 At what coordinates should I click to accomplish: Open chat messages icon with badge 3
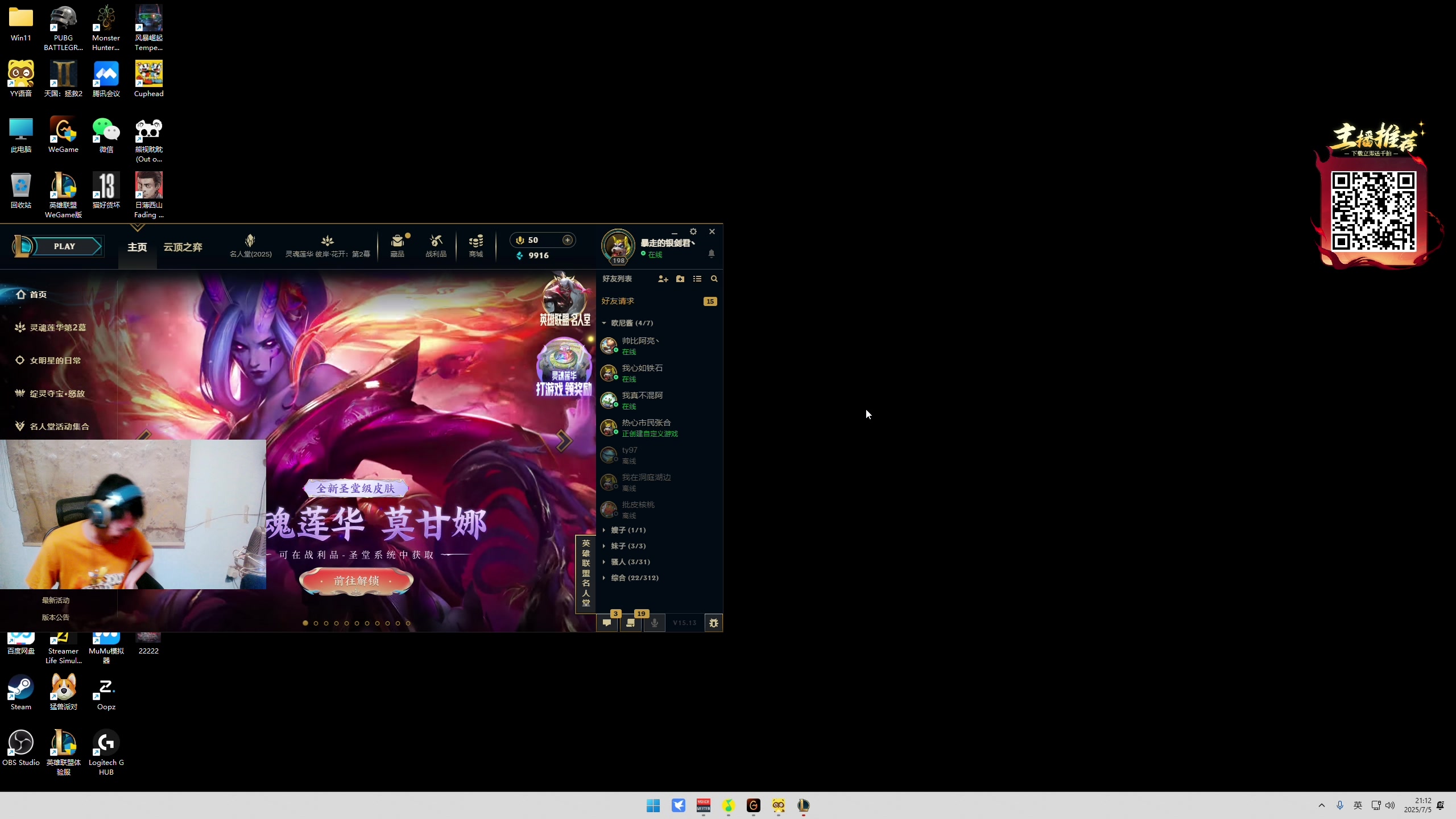click(x=607, y=623)
